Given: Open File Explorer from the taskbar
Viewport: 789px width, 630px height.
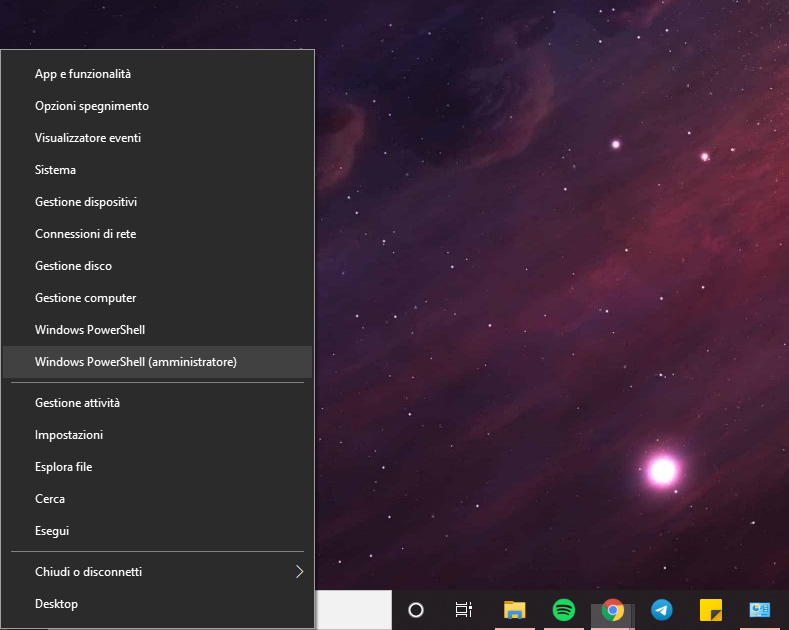Looking at the screenshot, I should (x=514, y=610).
